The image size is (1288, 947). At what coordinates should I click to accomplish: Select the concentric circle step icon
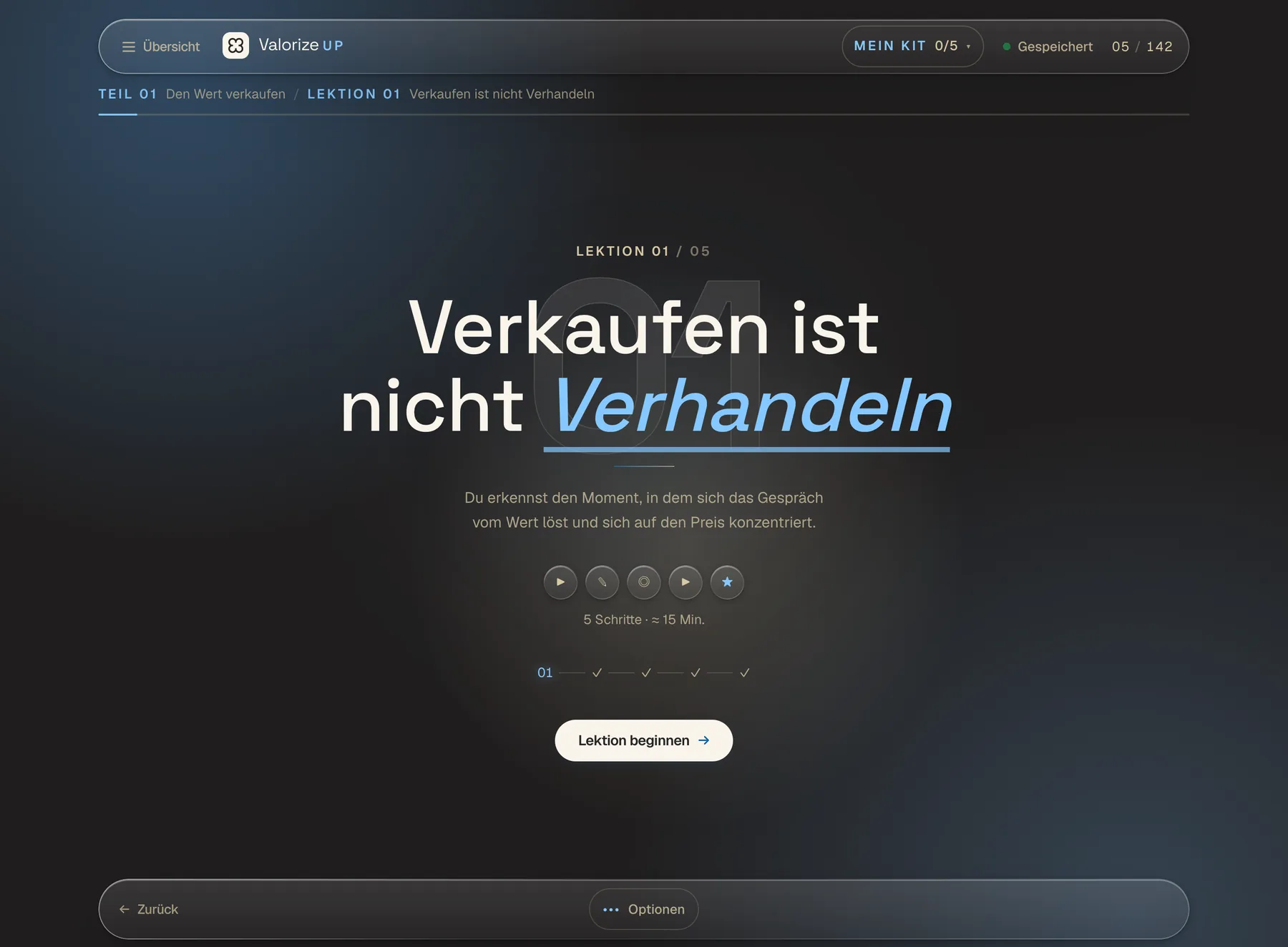644,582
